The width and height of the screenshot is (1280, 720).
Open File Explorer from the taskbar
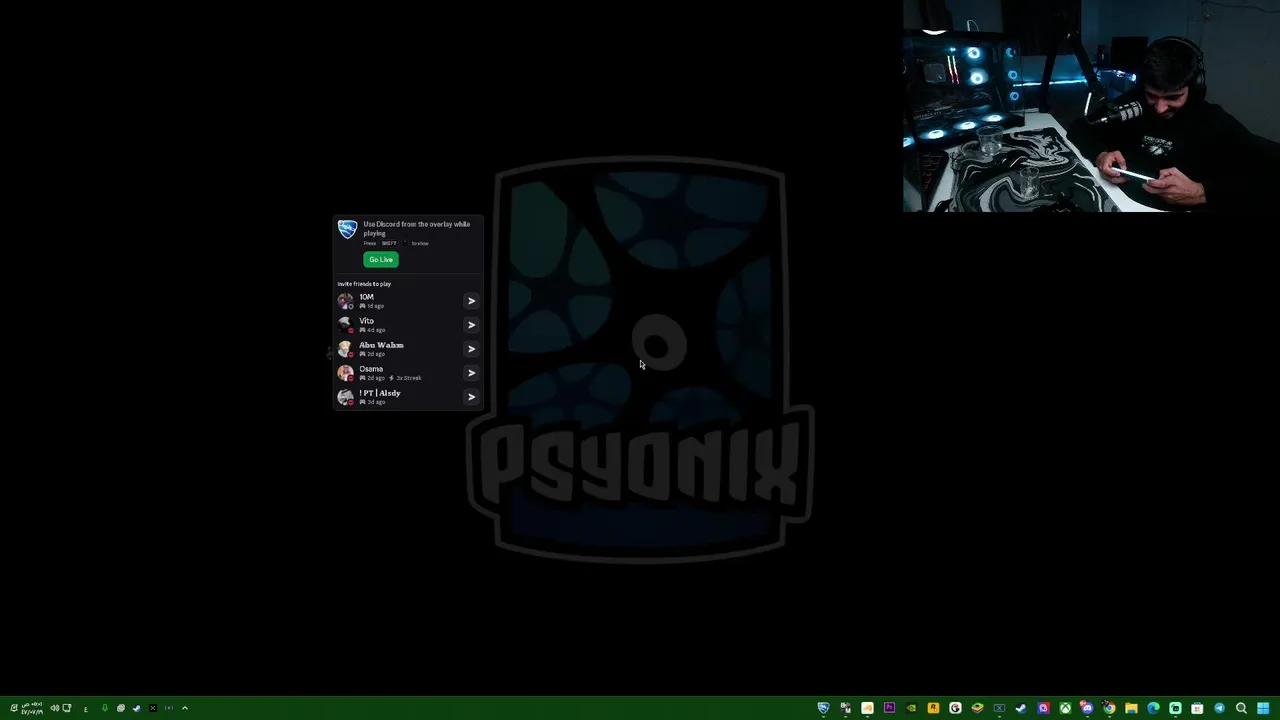click(1131, 708)
